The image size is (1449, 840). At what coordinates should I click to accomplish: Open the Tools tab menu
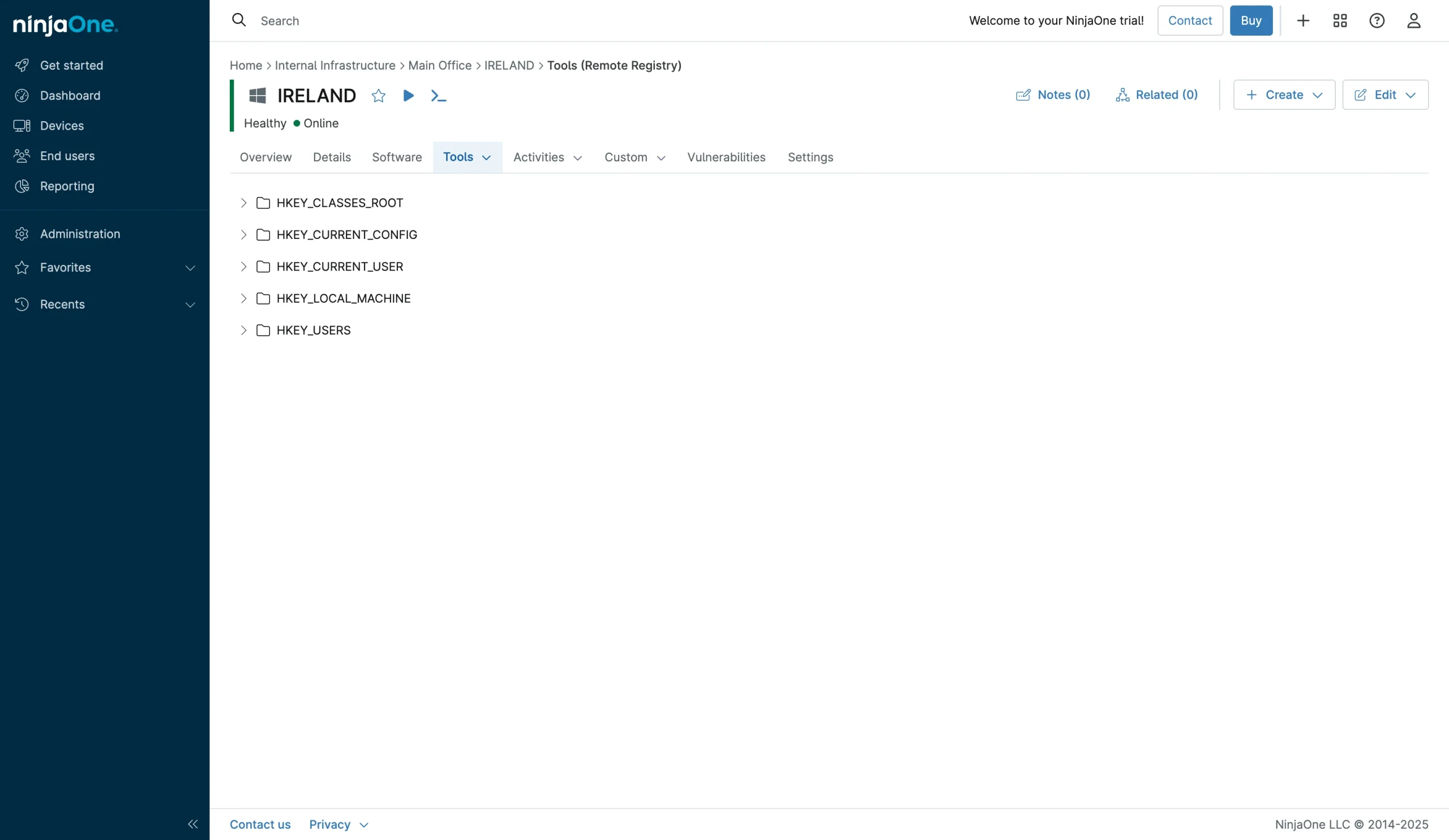tap(467, 157)
